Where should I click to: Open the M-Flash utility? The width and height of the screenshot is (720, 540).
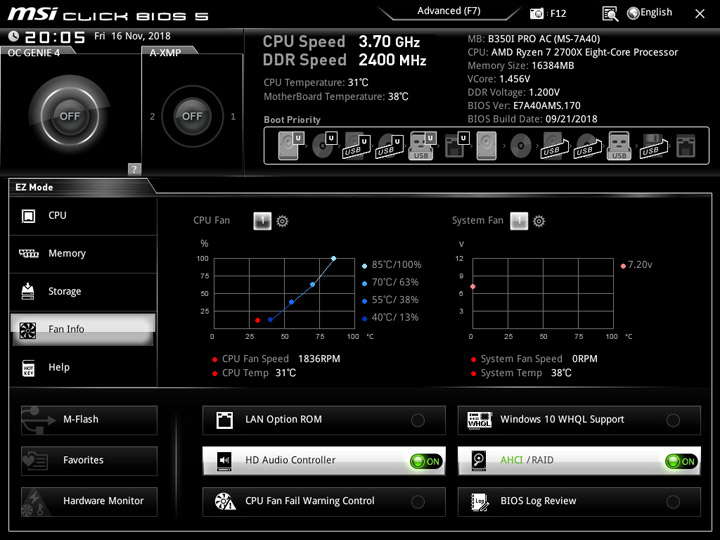[x=89, y=420]
